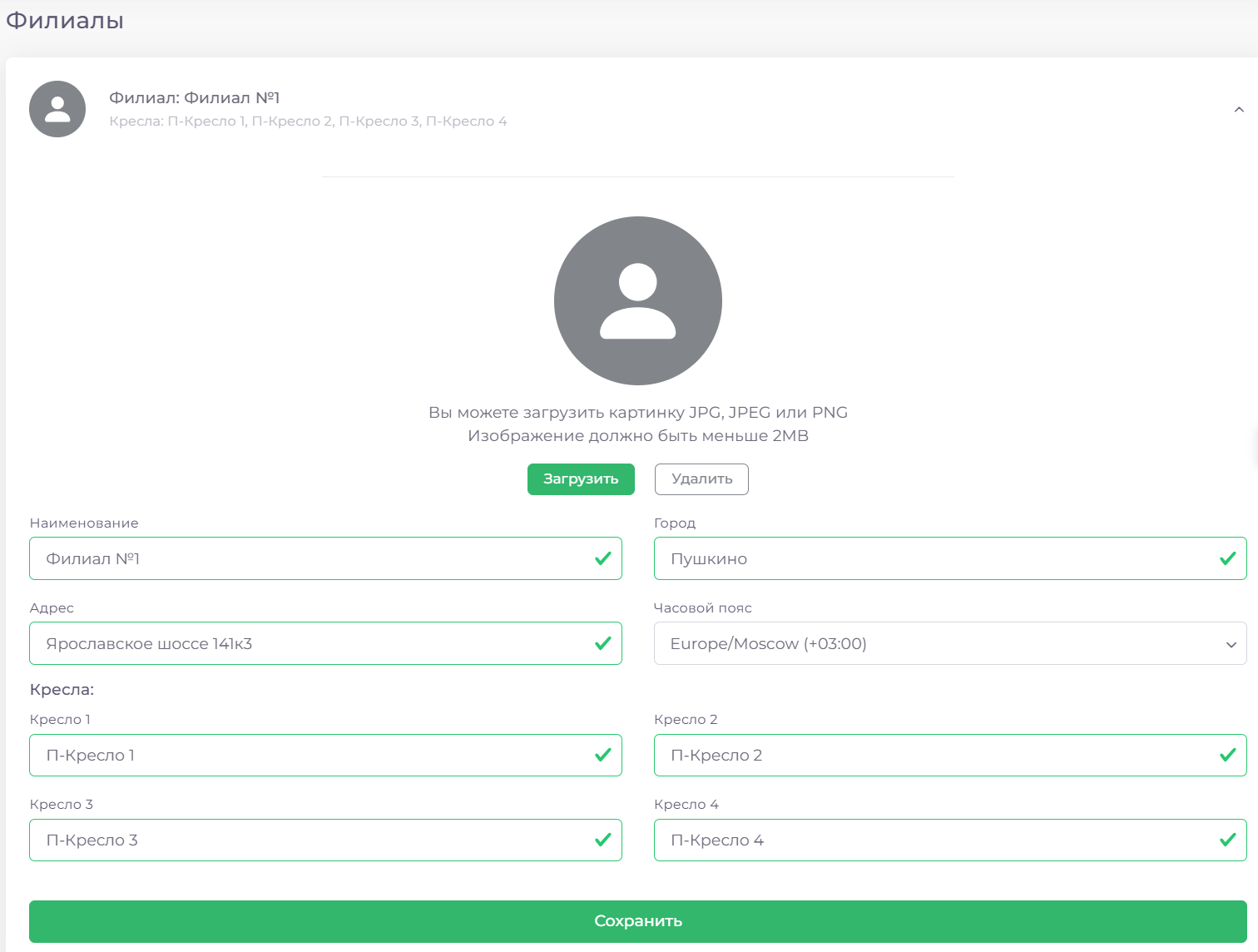Click checkmark icon in Город field
Viewport: 1258px width, 952px height.
(x=1227, y=558)
